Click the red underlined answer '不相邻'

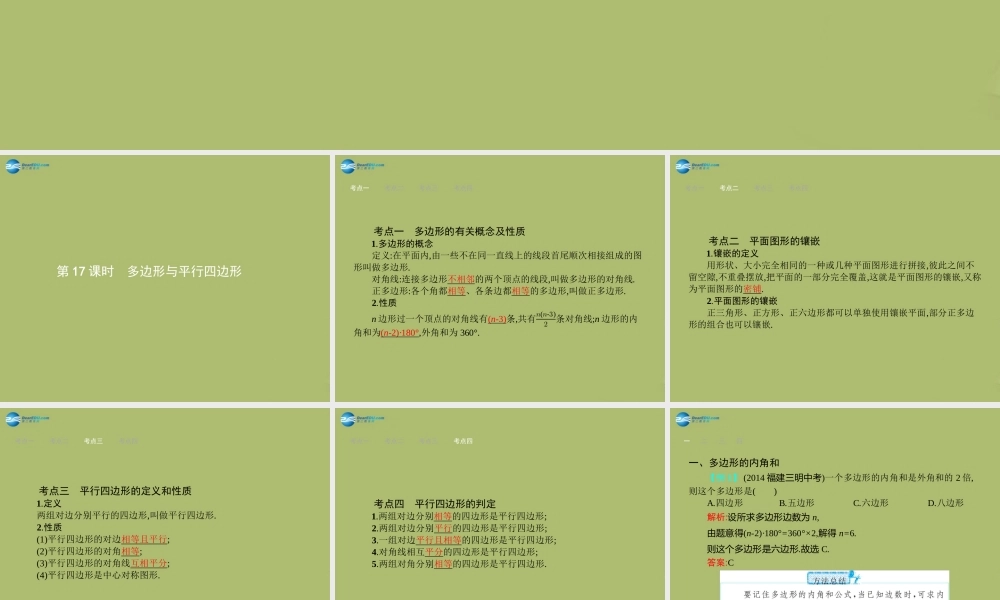point(461,279)
